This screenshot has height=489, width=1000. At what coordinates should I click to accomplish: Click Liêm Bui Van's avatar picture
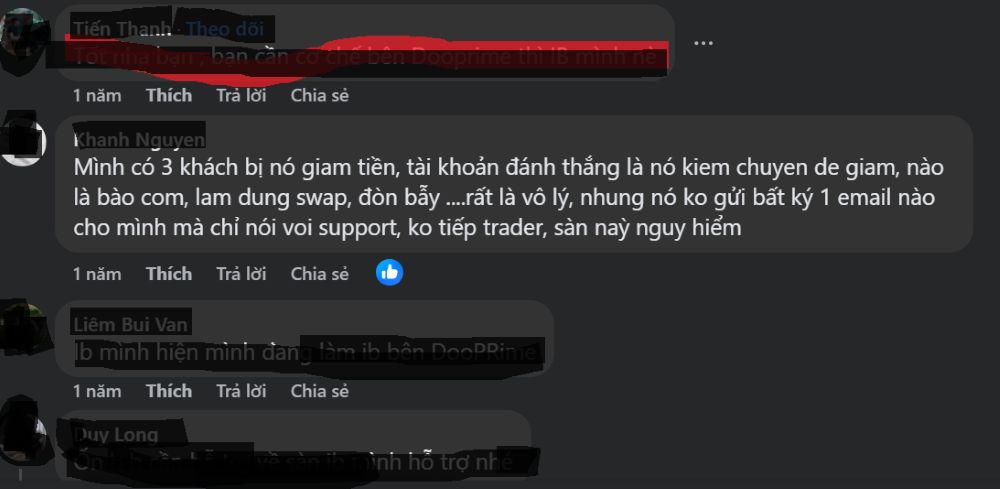click(23, 329)
